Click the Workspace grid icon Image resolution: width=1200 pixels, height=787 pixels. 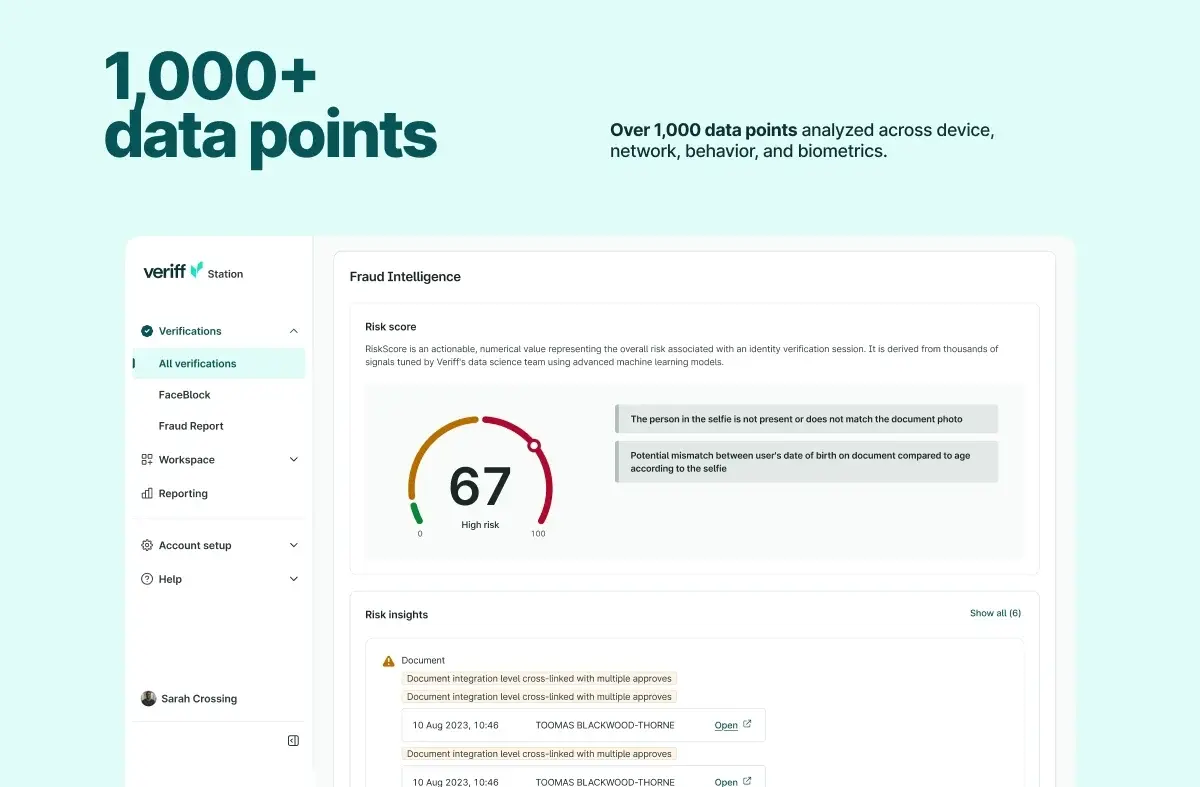[x=147, y=460]
